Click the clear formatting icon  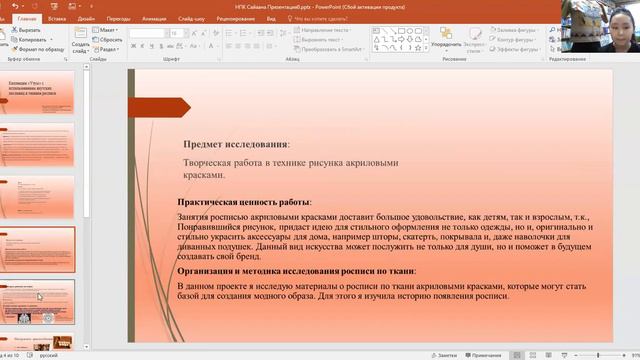[216, 33]
